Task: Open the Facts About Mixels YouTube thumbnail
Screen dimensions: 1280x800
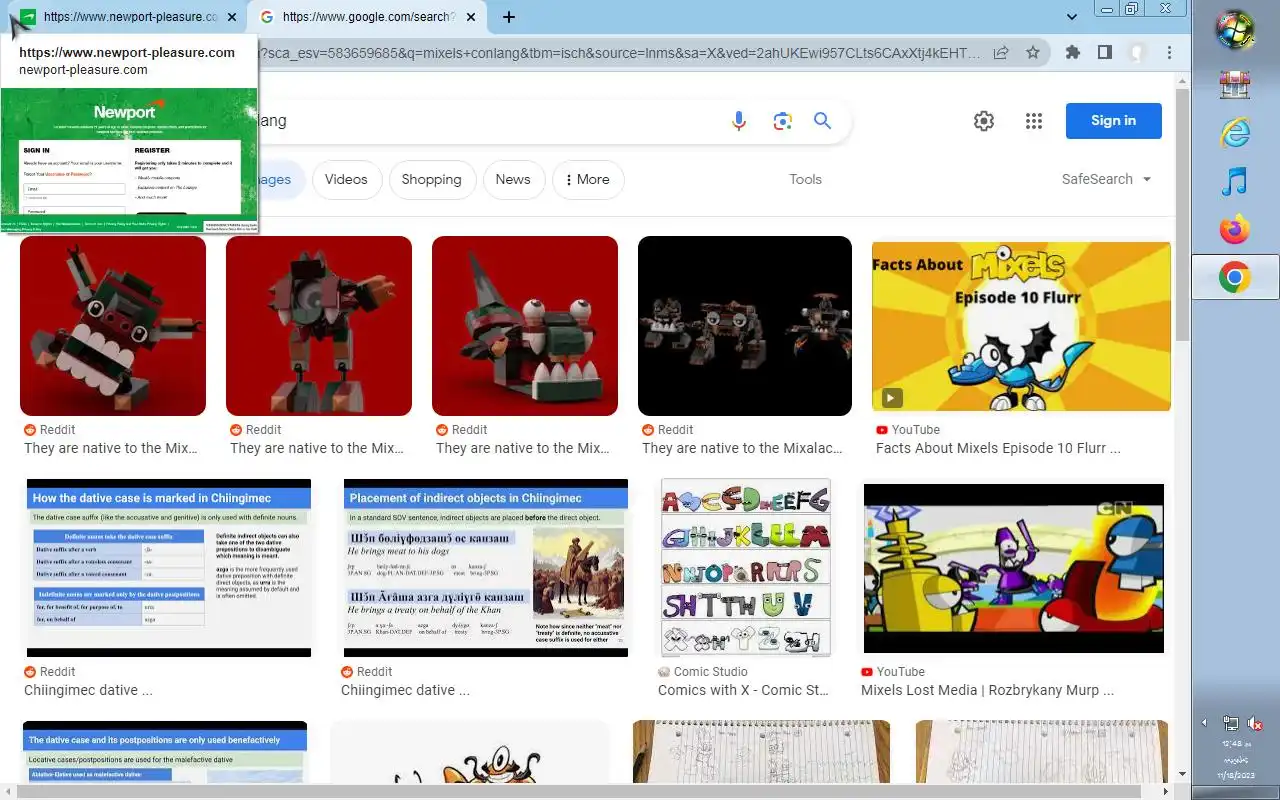Action: coord(1021,326)
